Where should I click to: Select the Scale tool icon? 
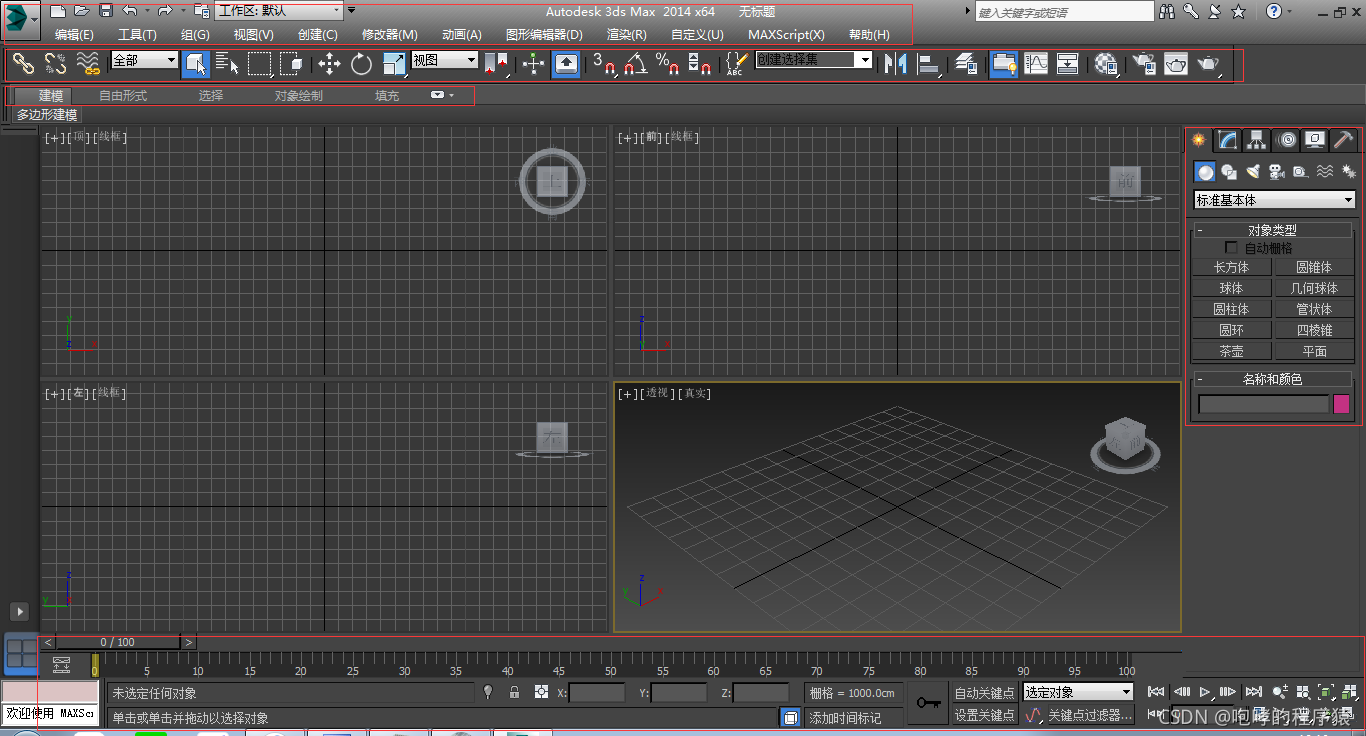click(x=394, y=64)
